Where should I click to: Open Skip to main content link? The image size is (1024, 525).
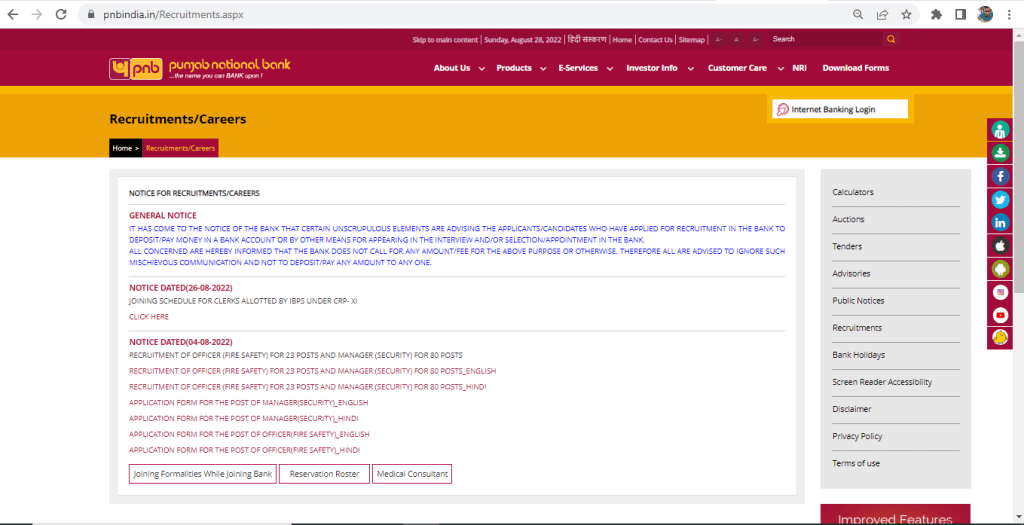[x=445, y=40]
